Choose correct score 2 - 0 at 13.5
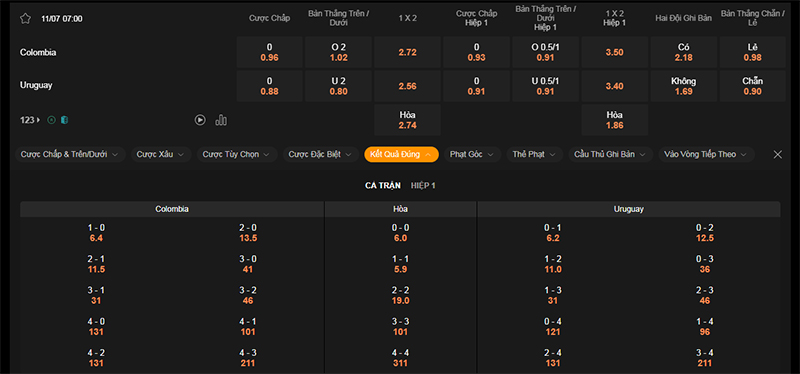The height and width of the screenshot is (374, 800). pos(248,233)
